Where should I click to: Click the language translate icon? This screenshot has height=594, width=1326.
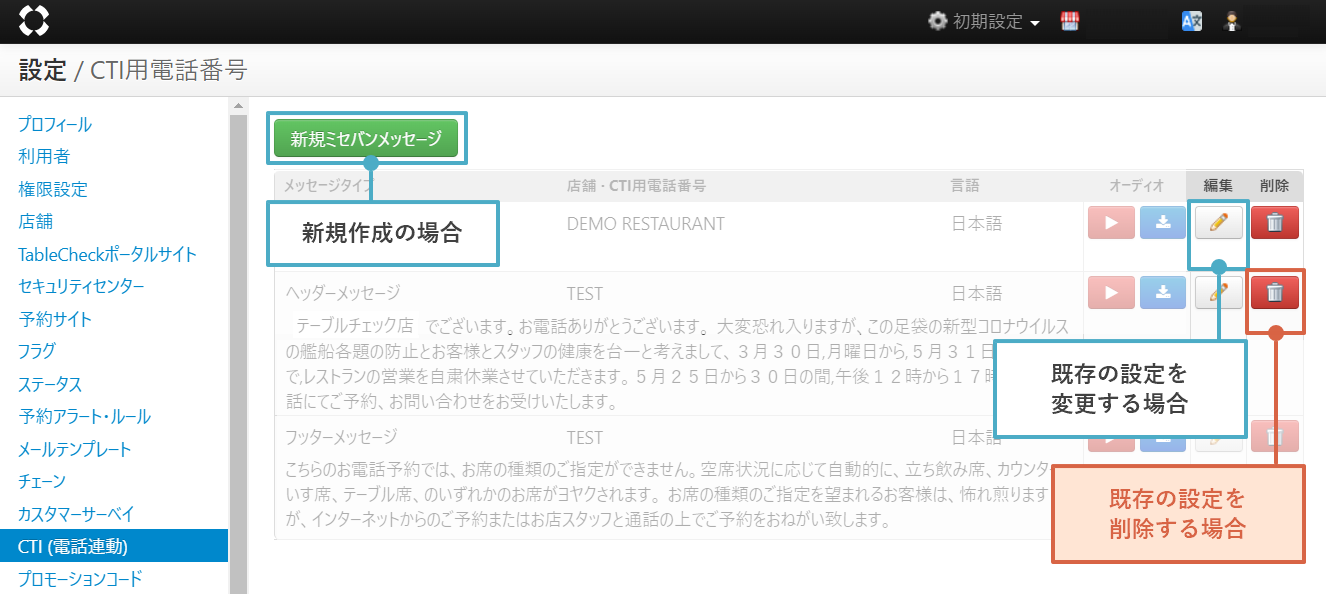click(1191, 22)
